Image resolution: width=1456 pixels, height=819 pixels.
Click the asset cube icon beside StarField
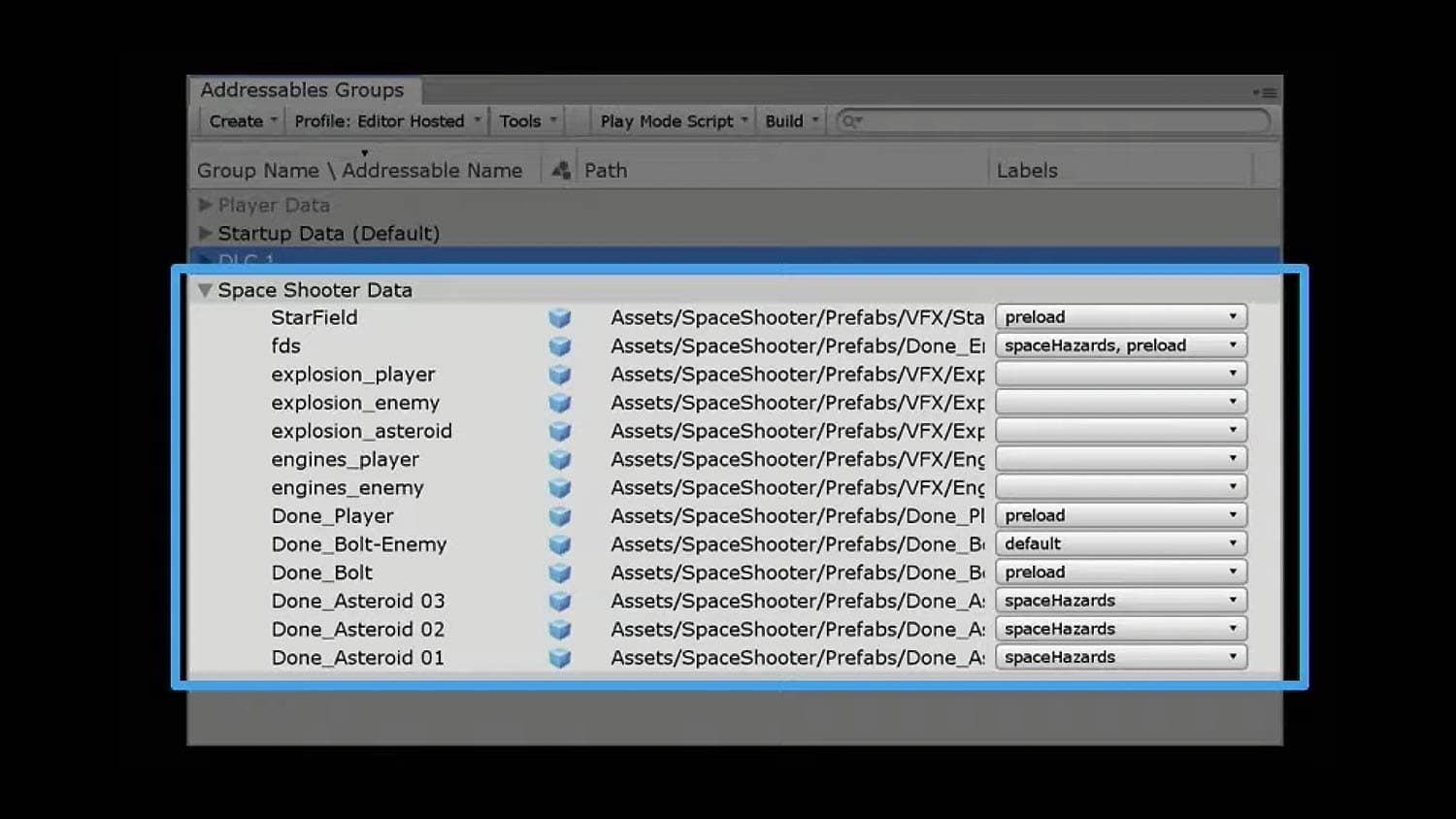coord(561,317)
